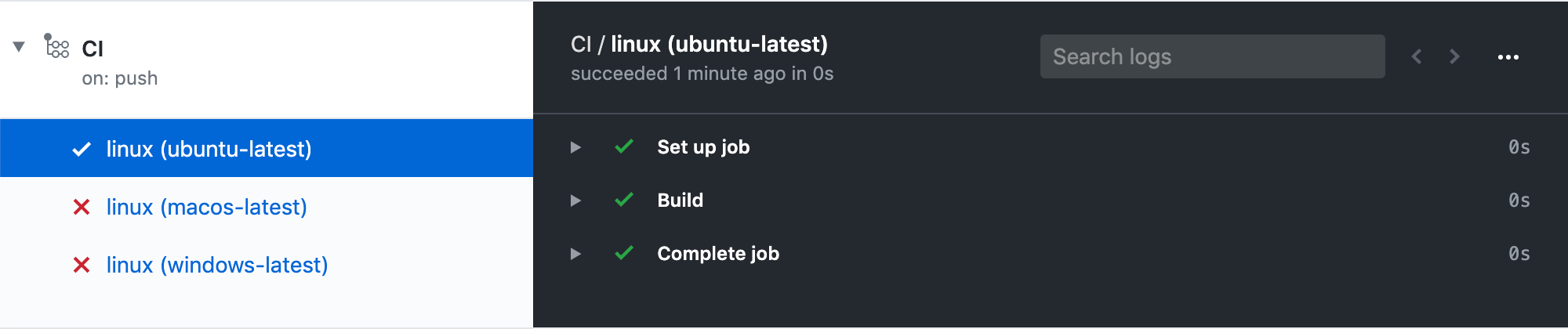Click the white checkmark on ubuntu-latest job

[82, 149]
